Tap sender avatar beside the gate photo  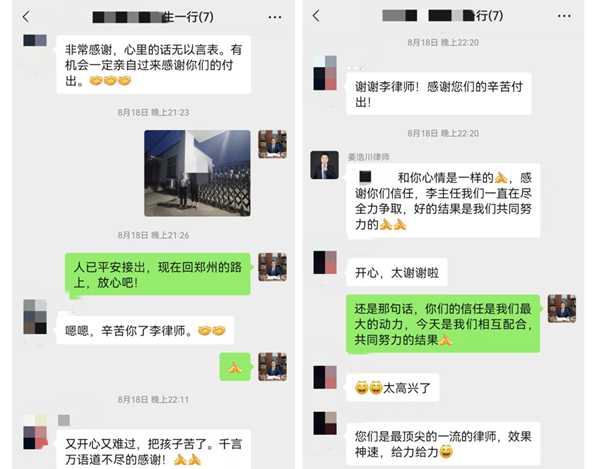(272, 144)
